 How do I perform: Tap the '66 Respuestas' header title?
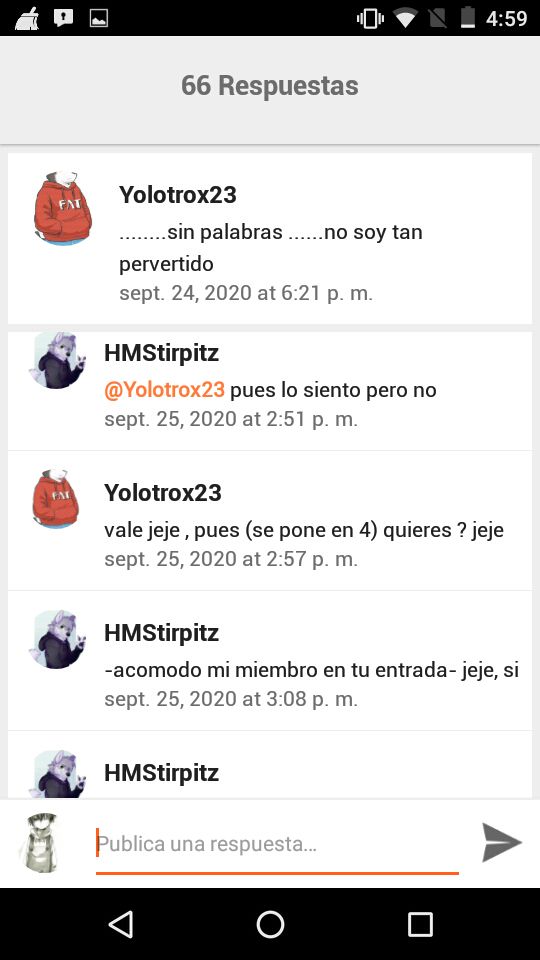(269, 85)
